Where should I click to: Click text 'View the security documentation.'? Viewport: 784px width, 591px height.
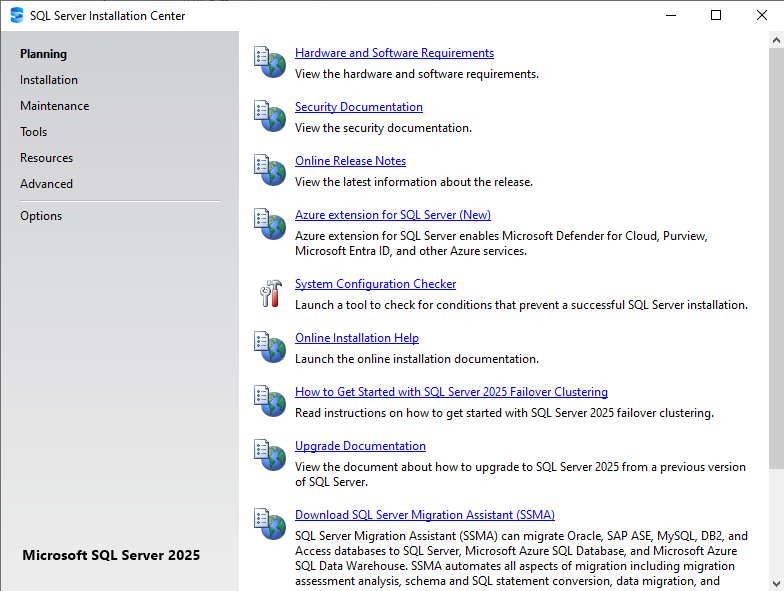coord(383,128)
